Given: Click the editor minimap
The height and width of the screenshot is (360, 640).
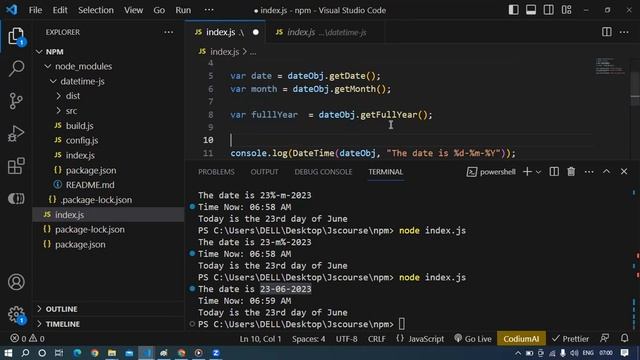Looking at the screenshot, I should pyautogui.click(x=610, y=67).
